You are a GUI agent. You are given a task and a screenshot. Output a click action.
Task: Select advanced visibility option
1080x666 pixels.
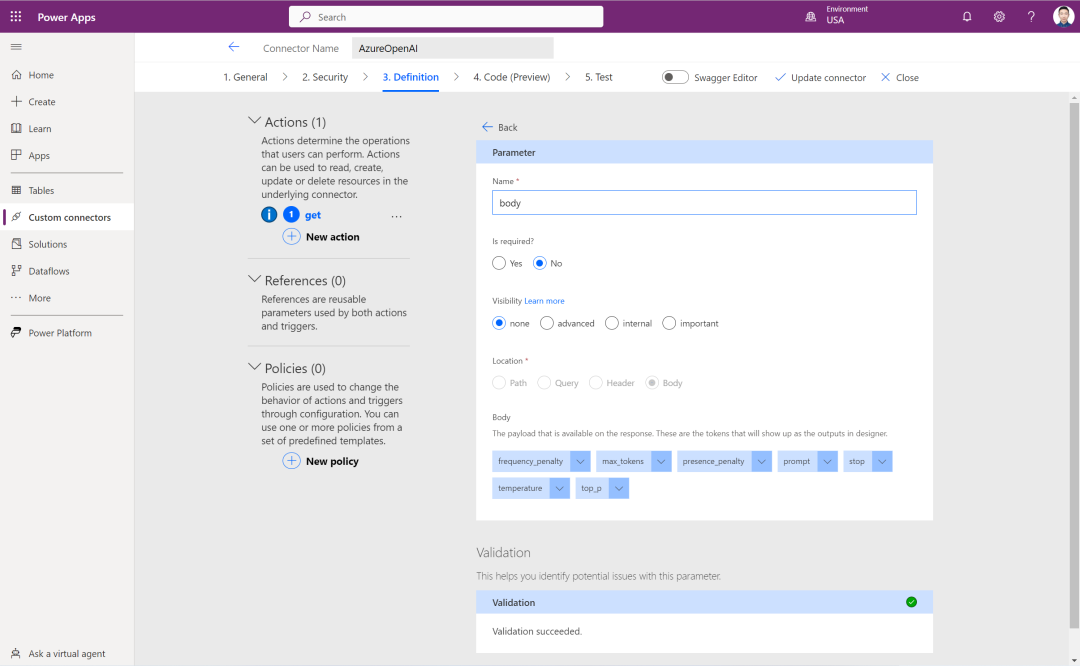(x=547, y=323)
